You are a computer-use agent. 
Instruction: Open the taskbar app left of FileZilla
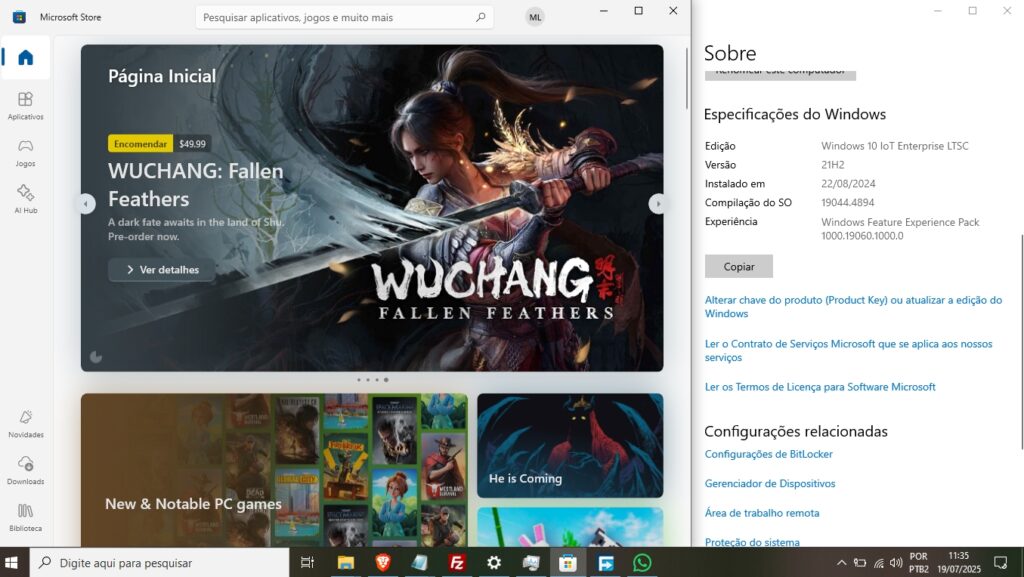(420, 563)
